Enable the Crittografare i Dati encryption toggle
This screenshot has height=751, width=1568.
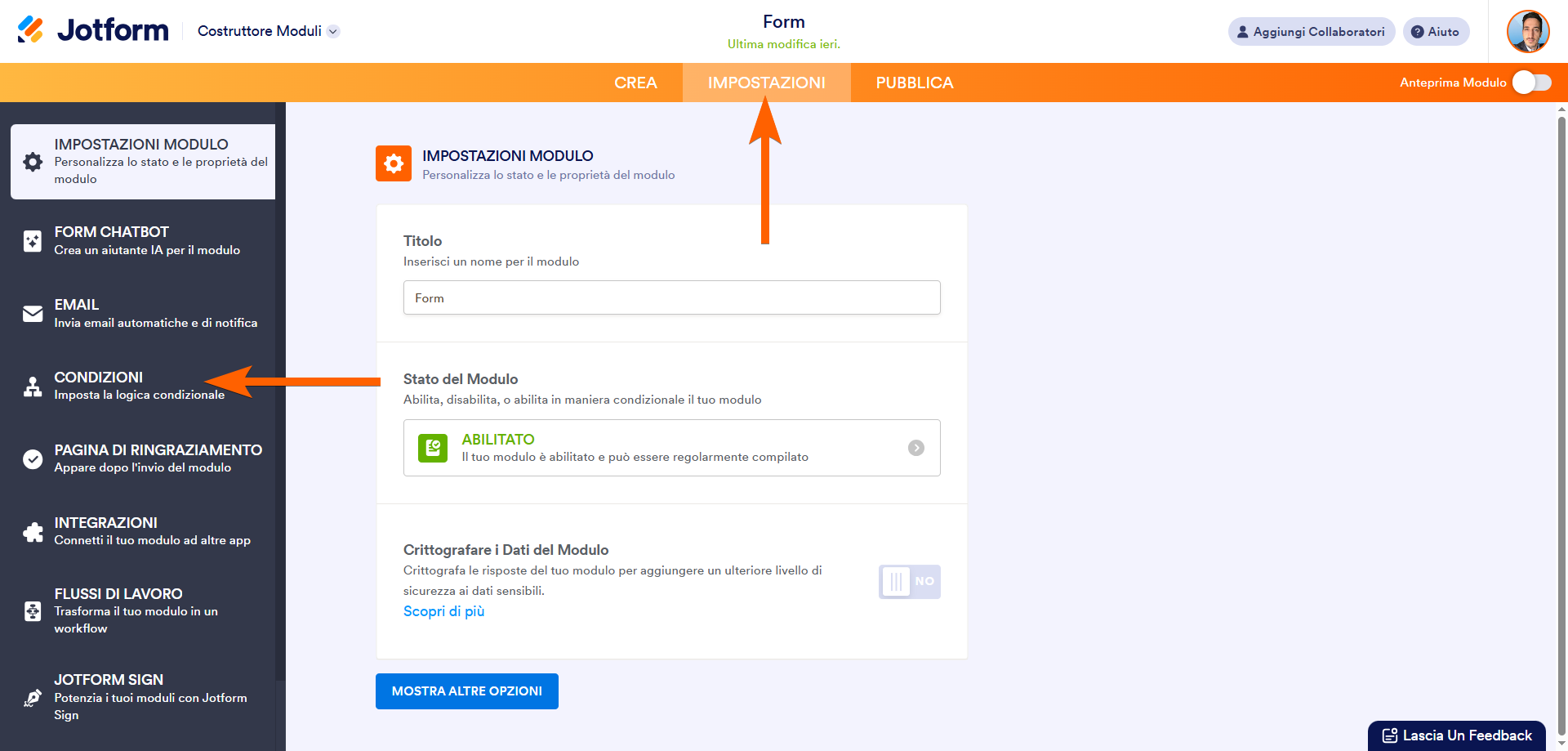(910, 582)
